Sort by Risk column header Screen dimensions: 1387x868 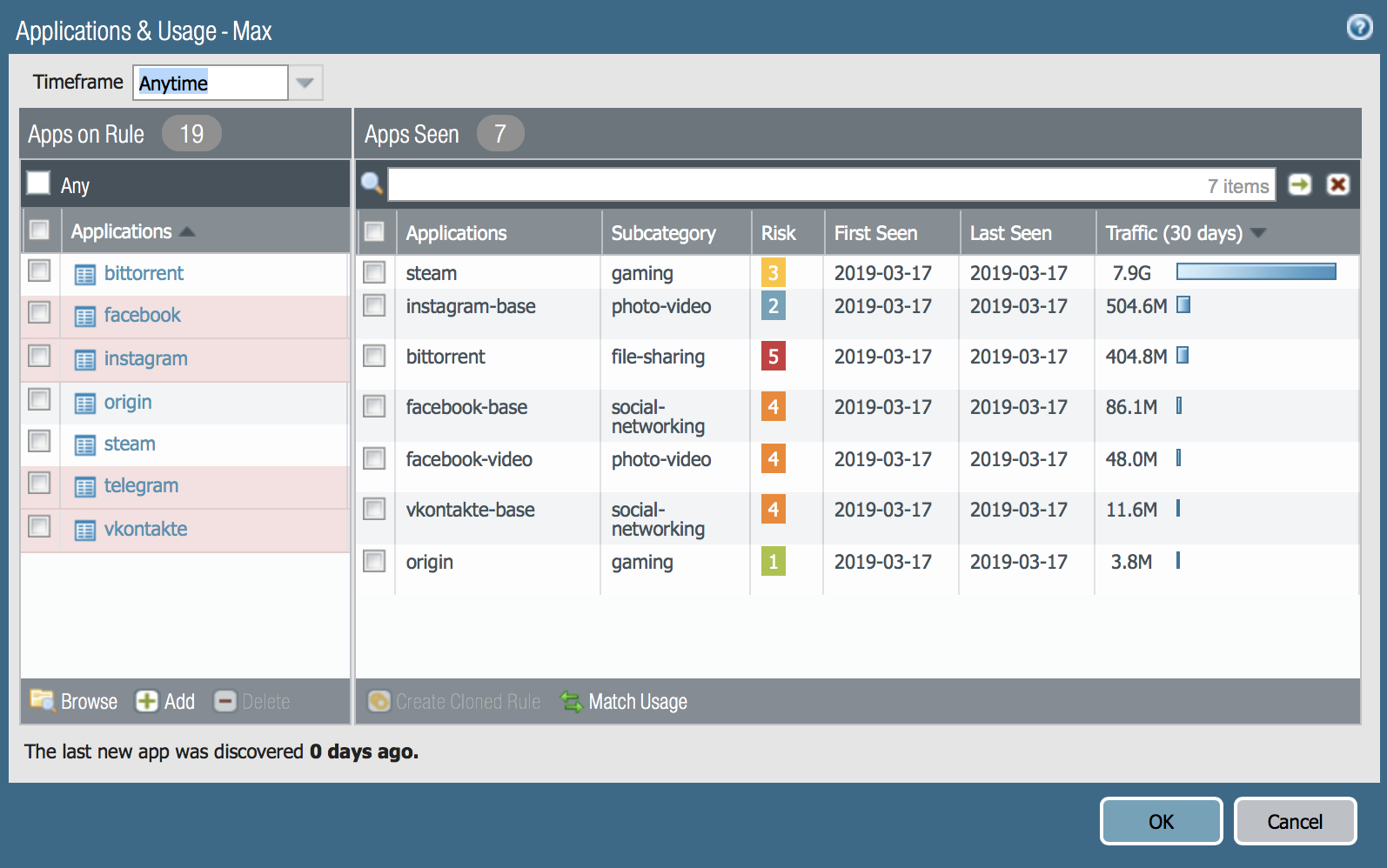(787, 233)
